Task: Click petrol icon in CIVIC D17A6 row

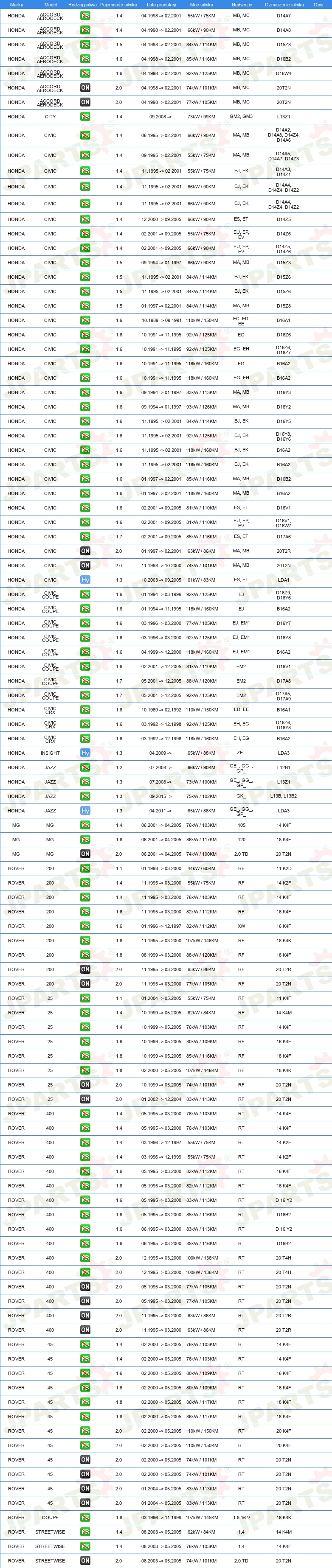Action: click(85, 537)
